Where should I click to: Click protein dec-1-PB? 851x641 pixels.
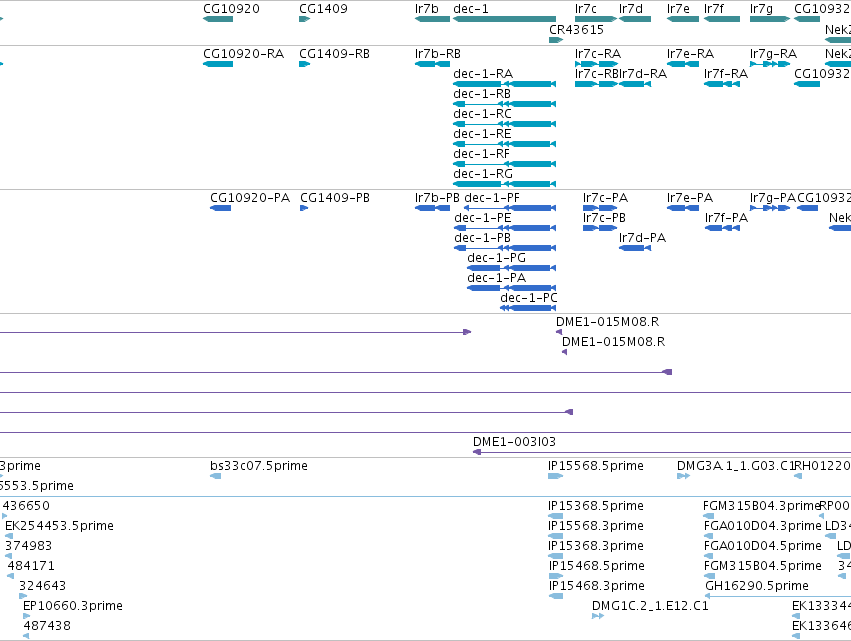coord(505,248)
